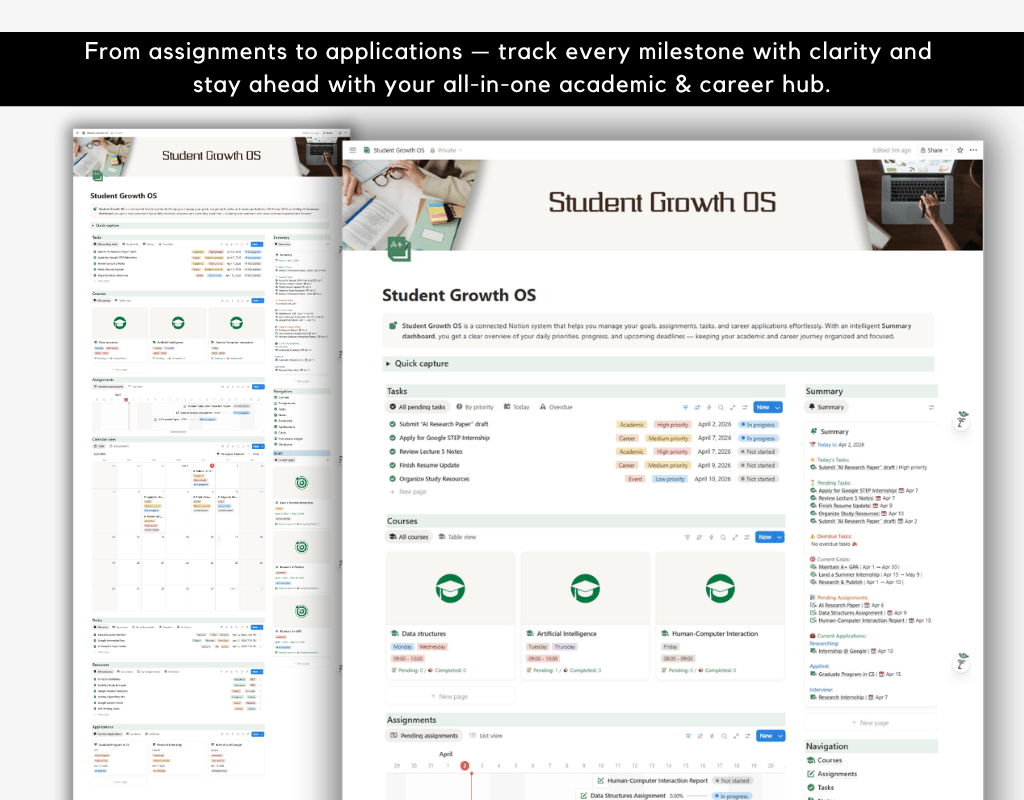This screenshot has width=1024, height=800.
Task: Check off Organize Study Resources task
Action: click(392, 479)
